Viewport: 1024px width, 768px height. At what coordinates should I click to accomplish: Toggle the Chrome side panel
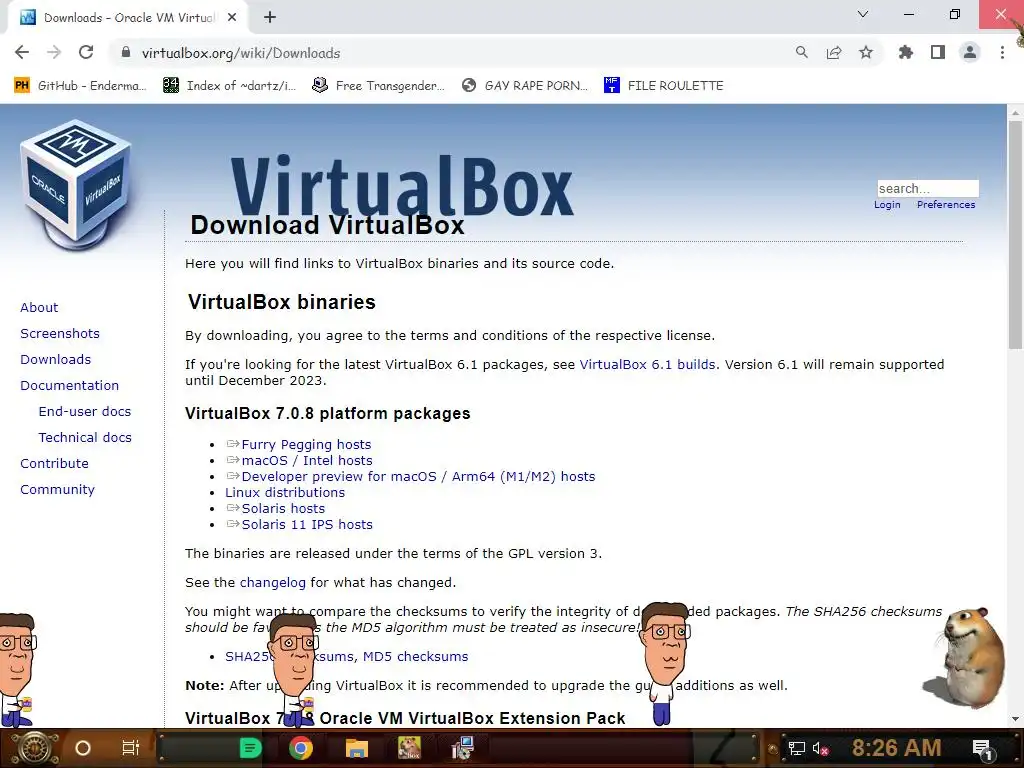click(937, 52)
